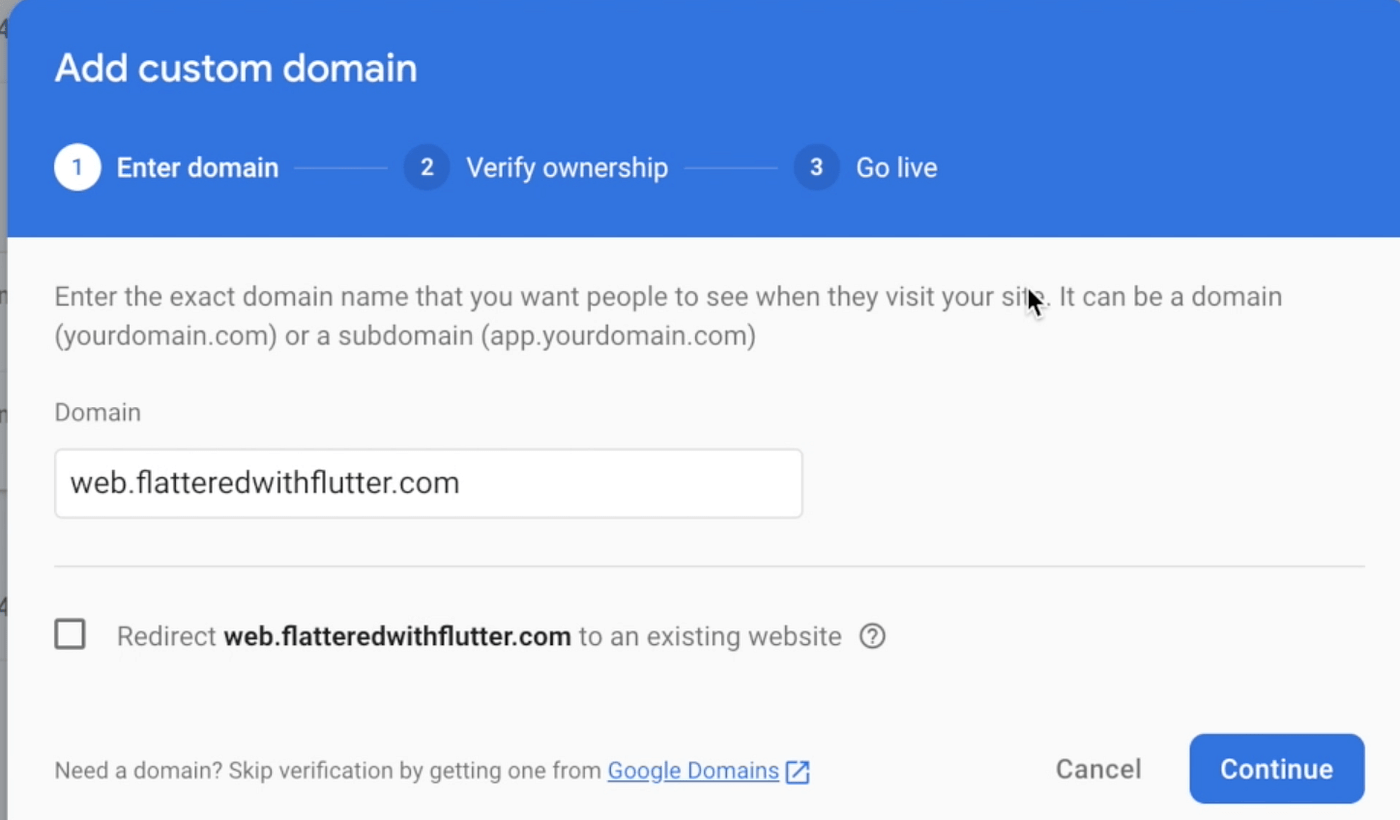Click the step 2 number circle

tap(427, 167)
